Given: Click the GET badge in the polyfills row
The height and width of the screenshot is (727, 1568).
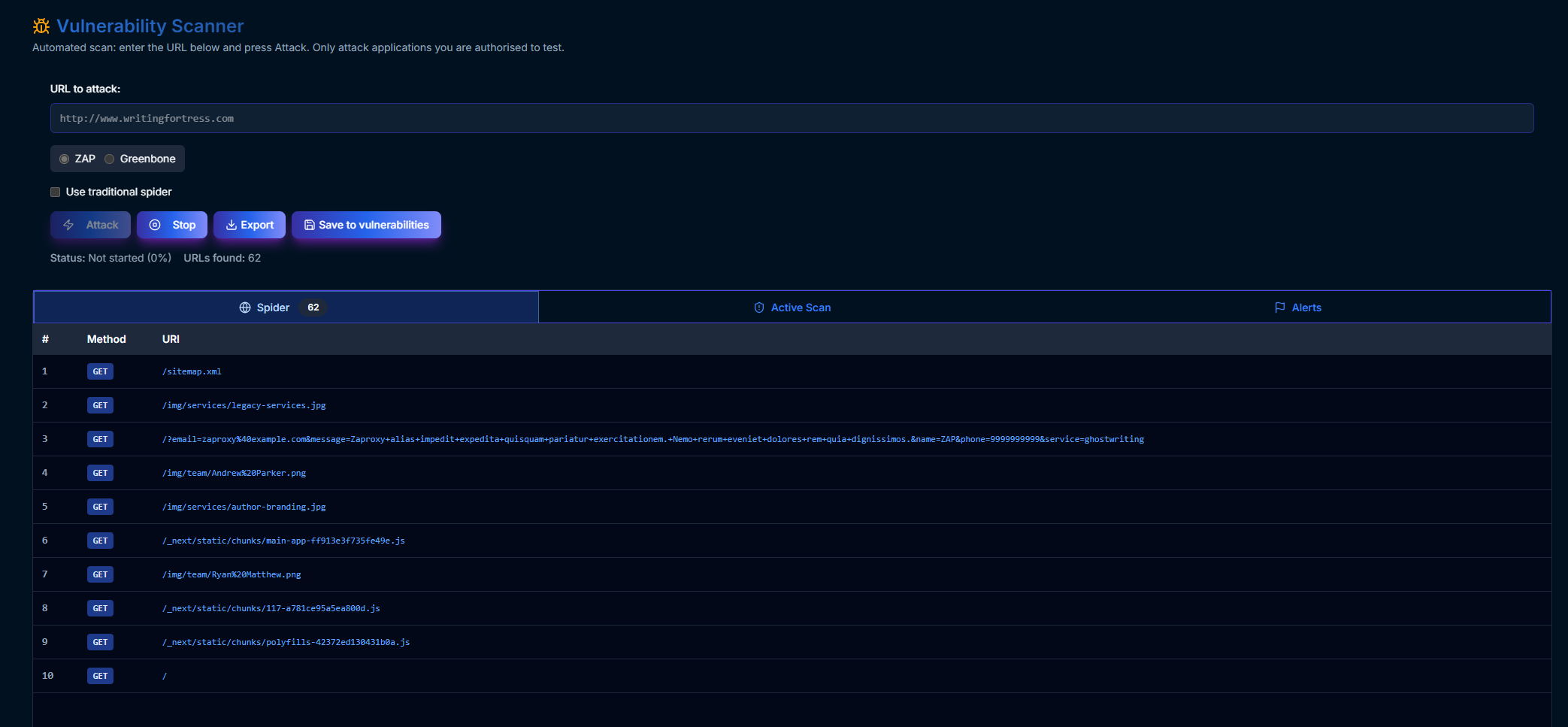Looking at the screenshot, I should [100, 642].
